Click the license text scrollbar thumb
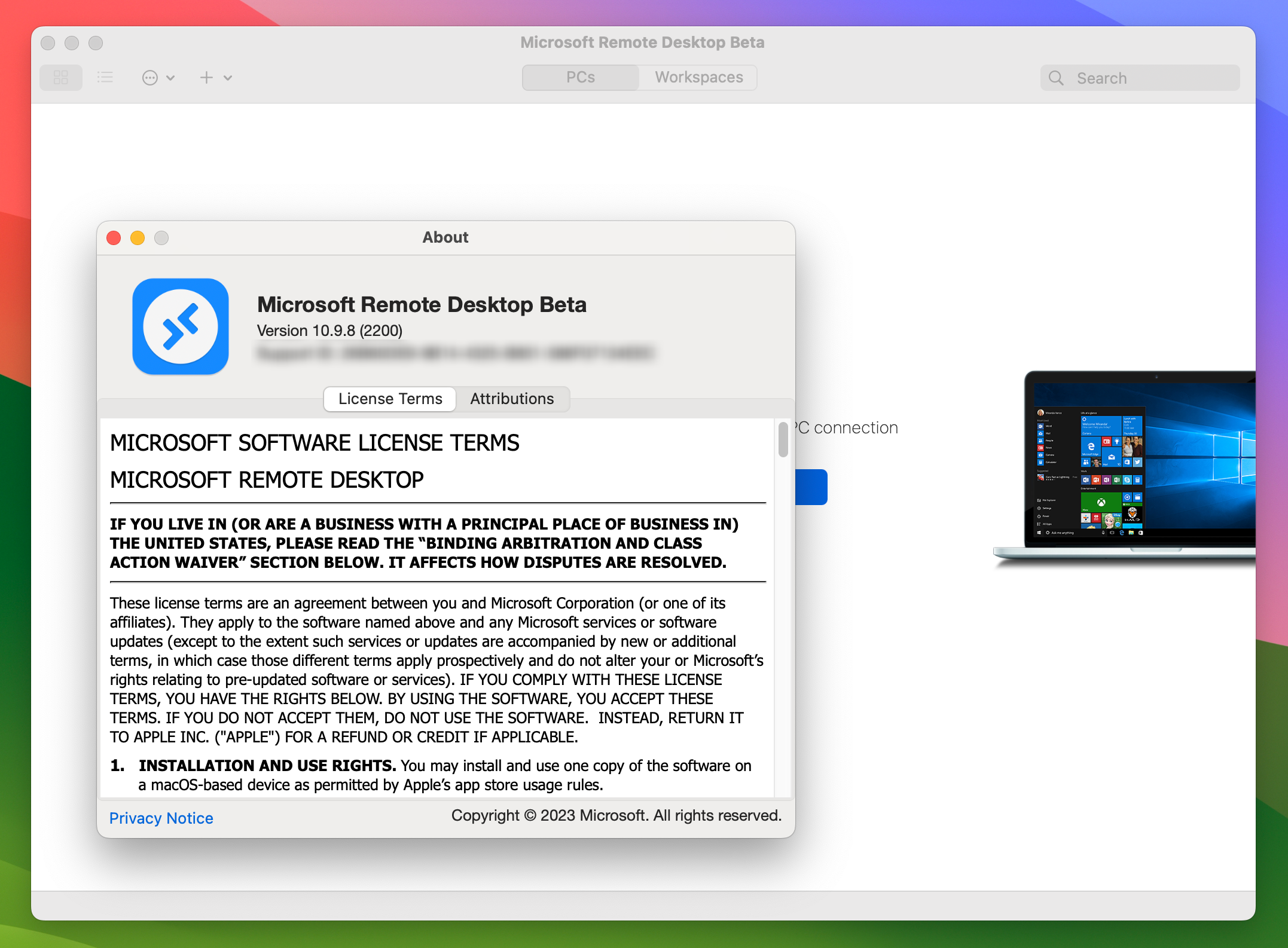 point(783,439)
